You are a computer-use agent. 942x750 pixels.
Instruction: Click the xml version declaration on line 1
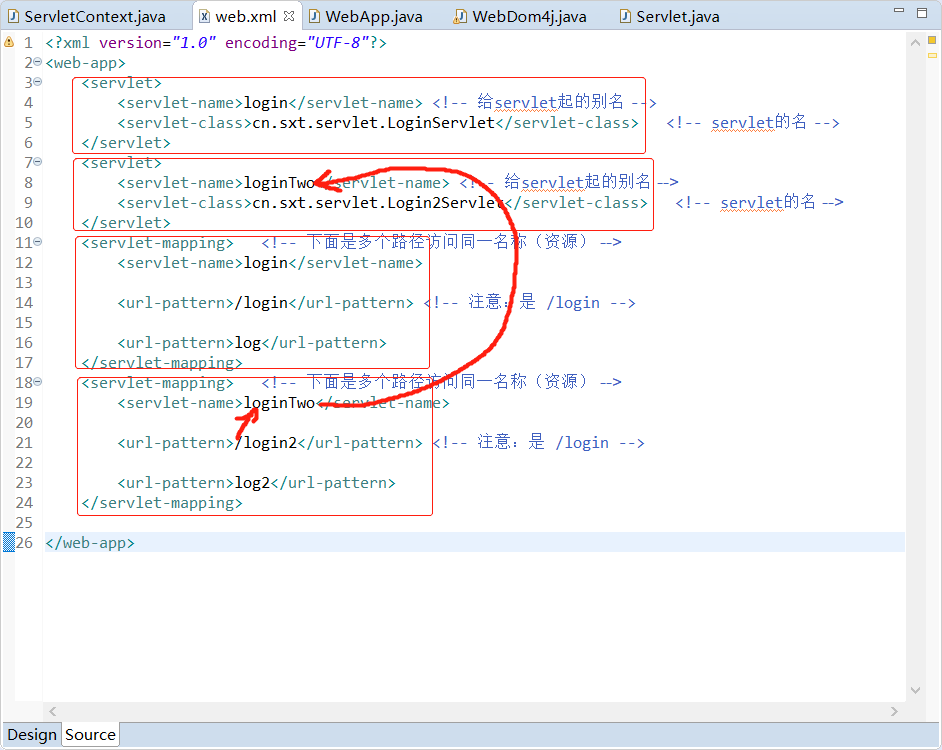(216, 43)
